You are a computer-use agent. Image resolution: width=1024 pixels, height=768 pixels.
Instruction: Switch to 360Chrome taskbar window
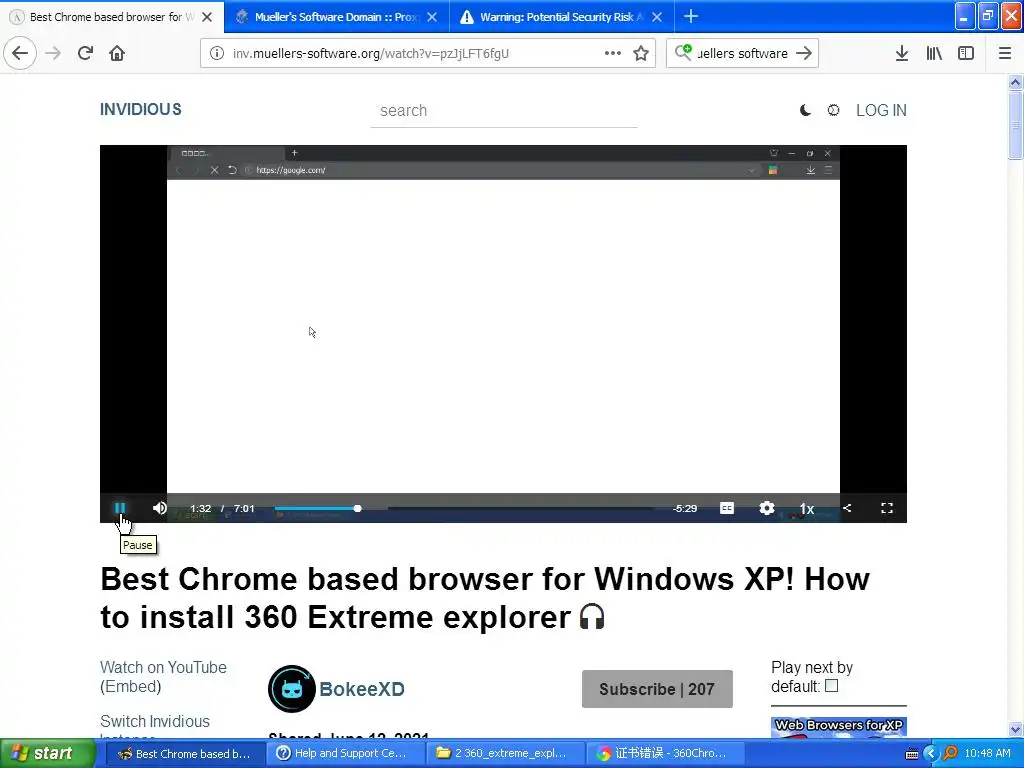[665, 753]
